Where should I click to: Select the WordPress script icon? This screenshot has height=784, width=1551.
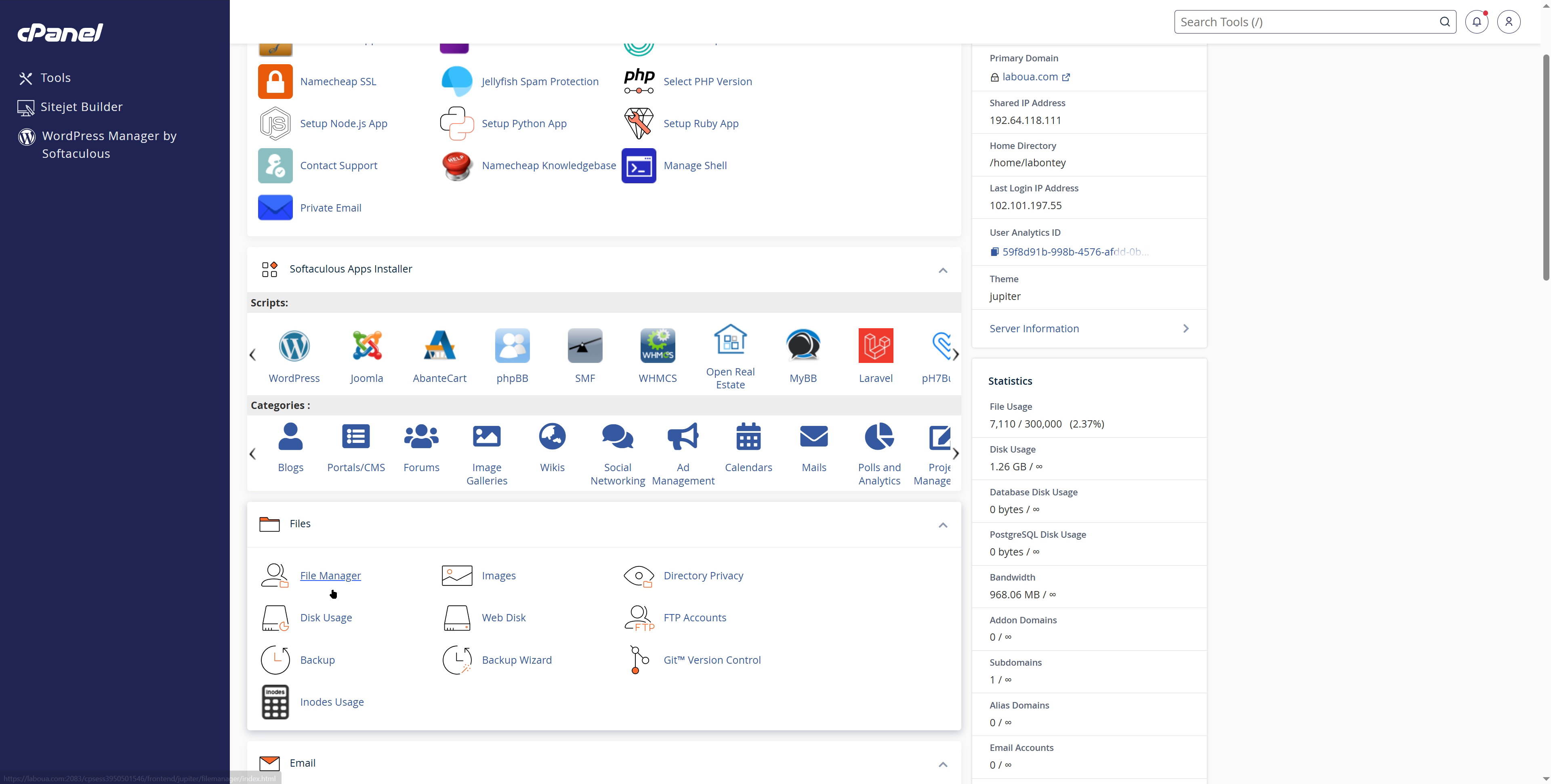point(294,345)
